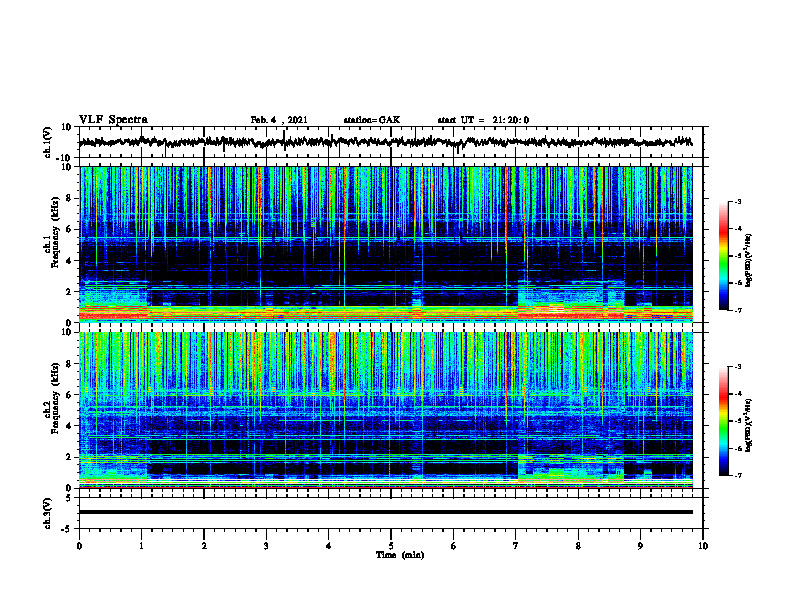Click time axis tick label "7"
The width and height of the screenshot is (792, 612).
coord(516,546)
